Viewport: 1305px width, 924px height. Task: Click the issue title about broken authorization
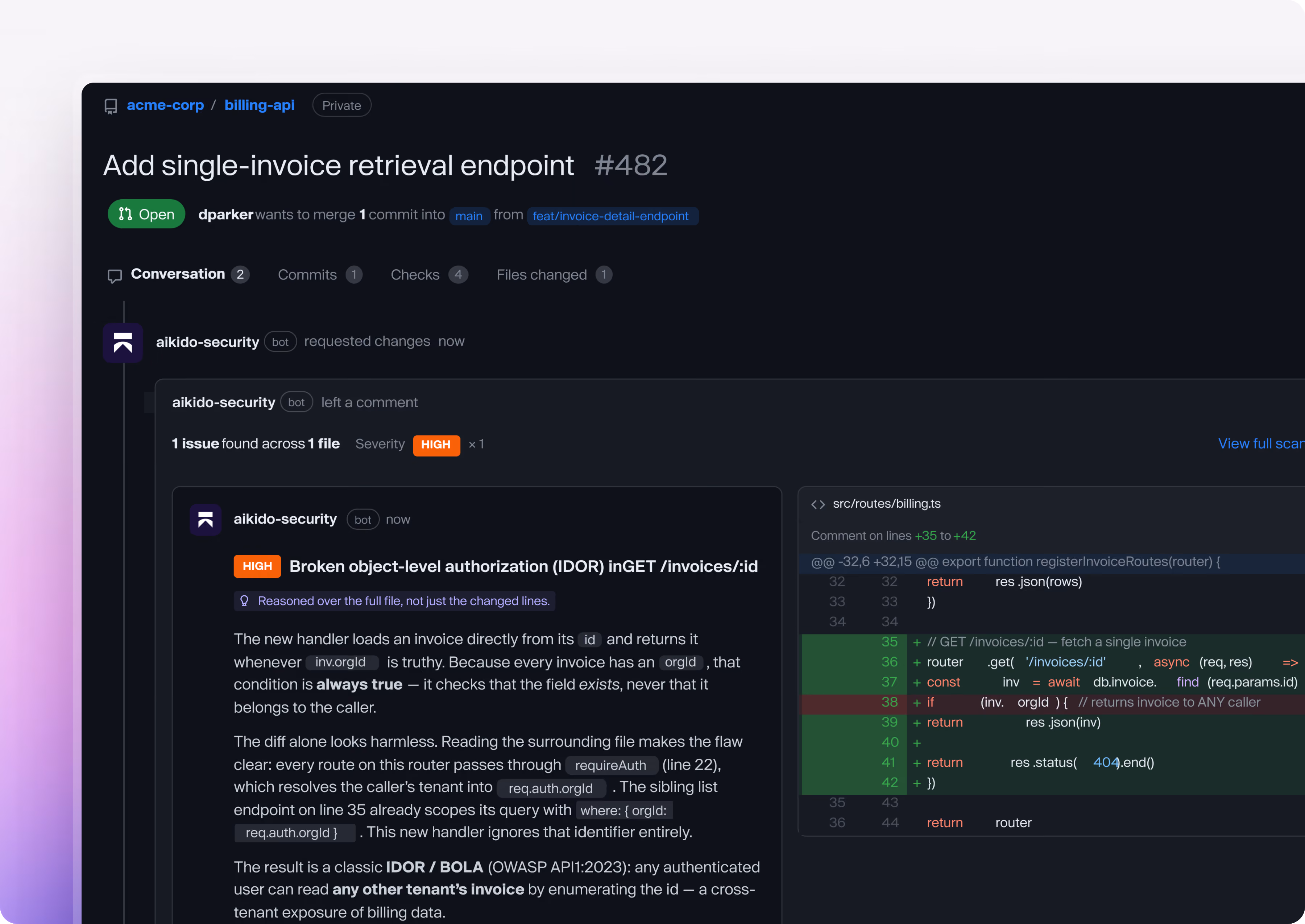pos(523,567)
